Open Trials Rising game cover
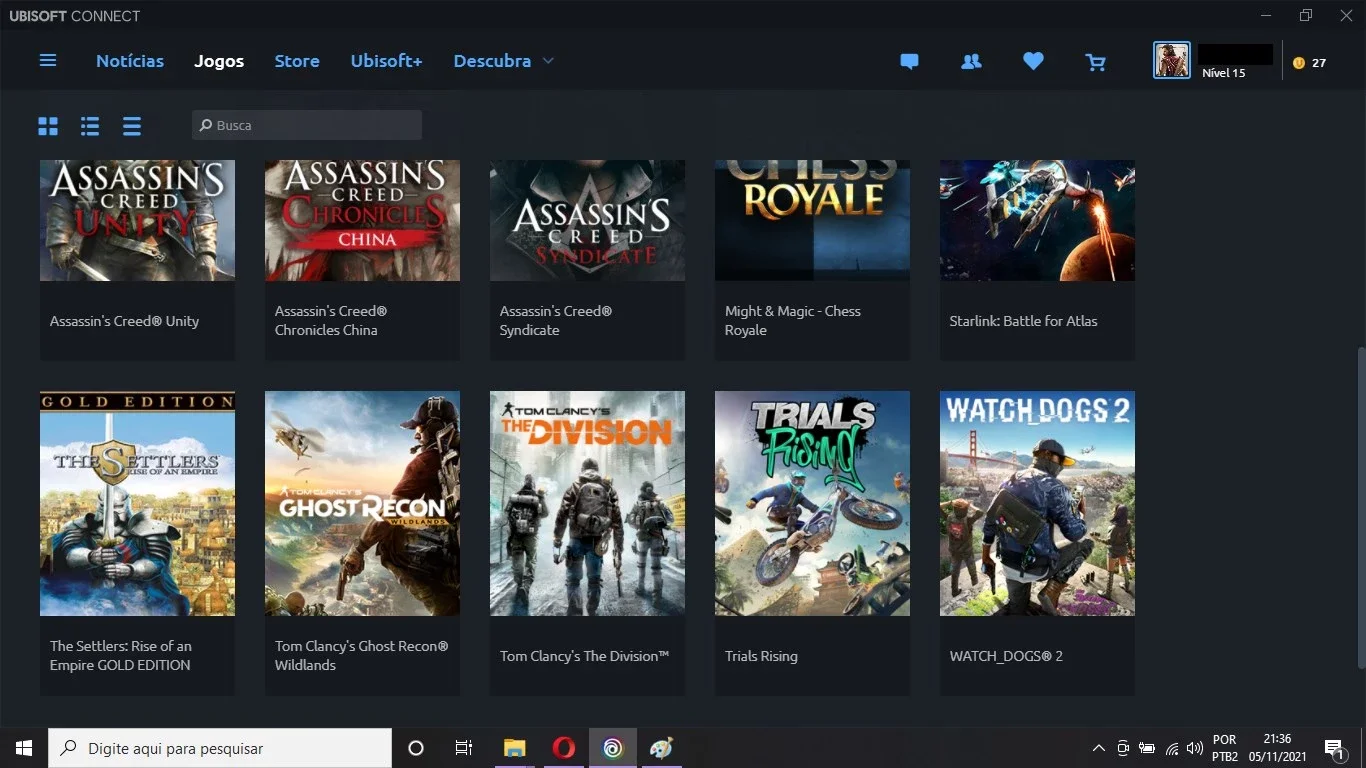This screenshot has width=1366, height=768. coord(812,503)
